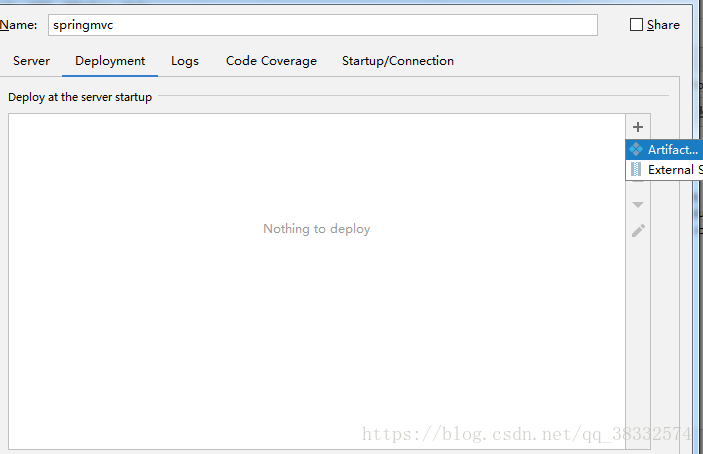Select the Startup/Connection tab
This screenshot has width=703, height=454.
click(x=398, y=61)
